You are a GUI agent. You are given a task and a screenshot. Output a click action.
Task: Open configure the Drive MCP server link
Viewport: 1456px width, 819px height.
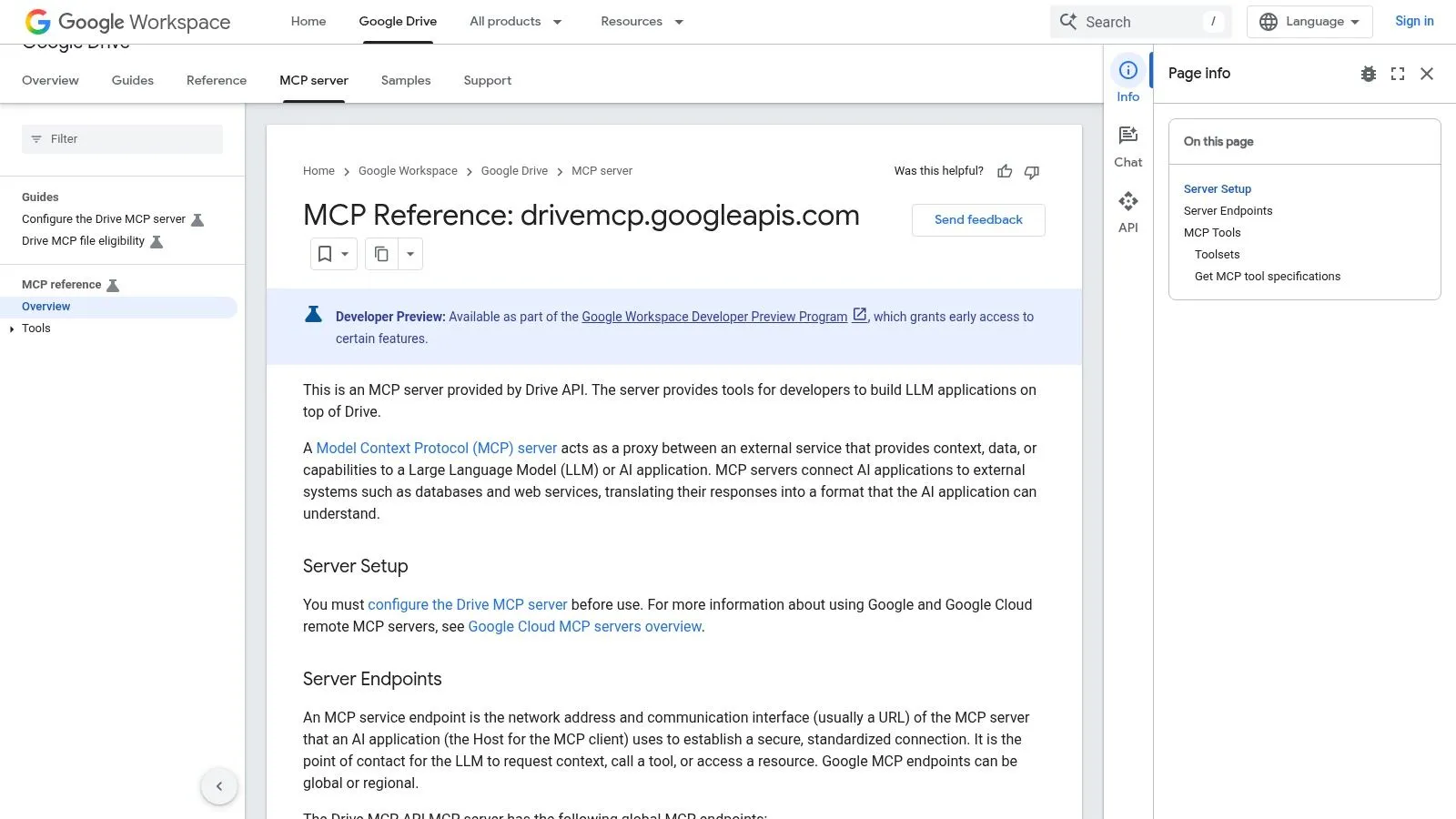point(468,604)
